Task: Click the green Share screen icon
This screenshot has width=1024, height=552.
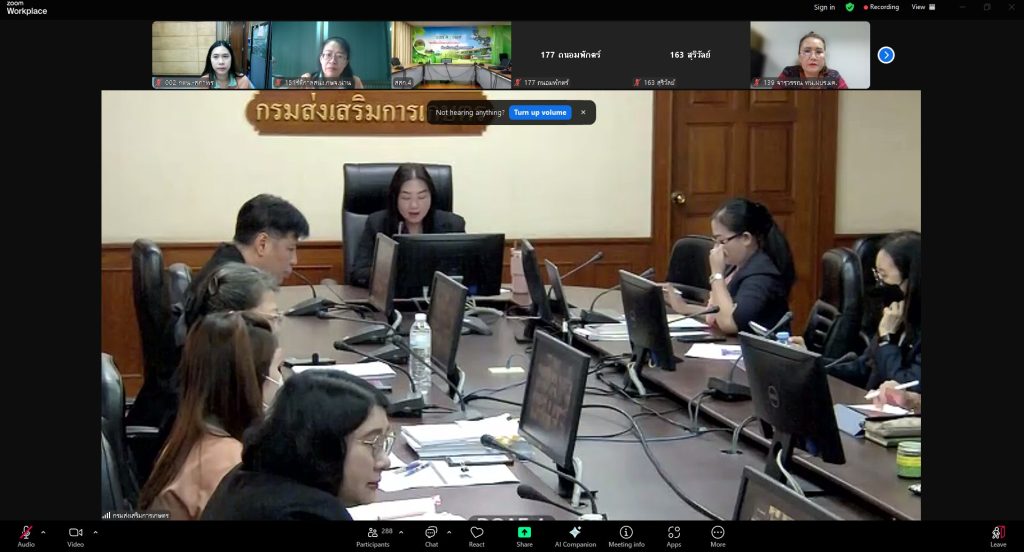Action: click(524, 533)
